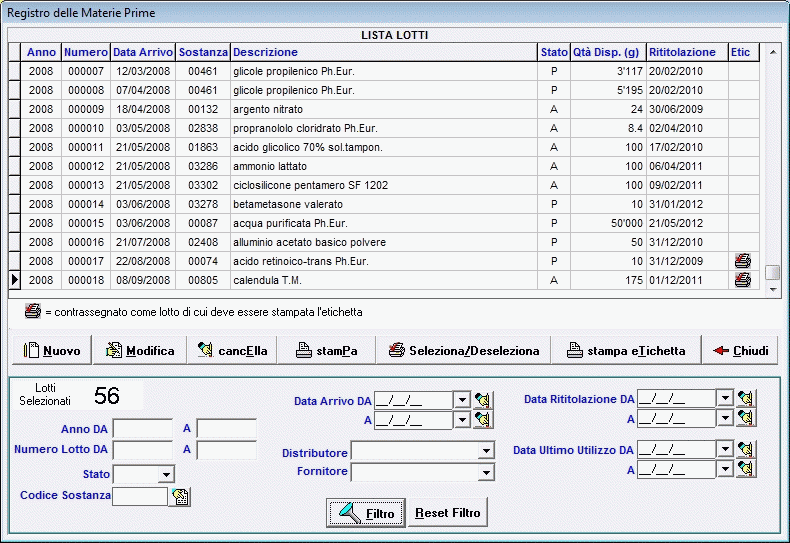Screen dimensions: 790x543
Task: Select row 'propranololo cloridrato Ph.Eur.'
Action: (x=384, y=128)
